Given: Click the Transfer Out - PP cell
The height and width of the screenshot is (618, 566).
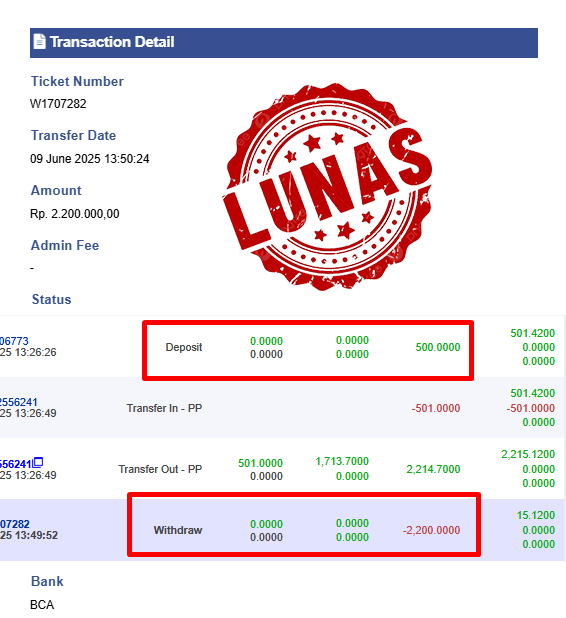Looking at the screenshot, I should coord(160,469).
